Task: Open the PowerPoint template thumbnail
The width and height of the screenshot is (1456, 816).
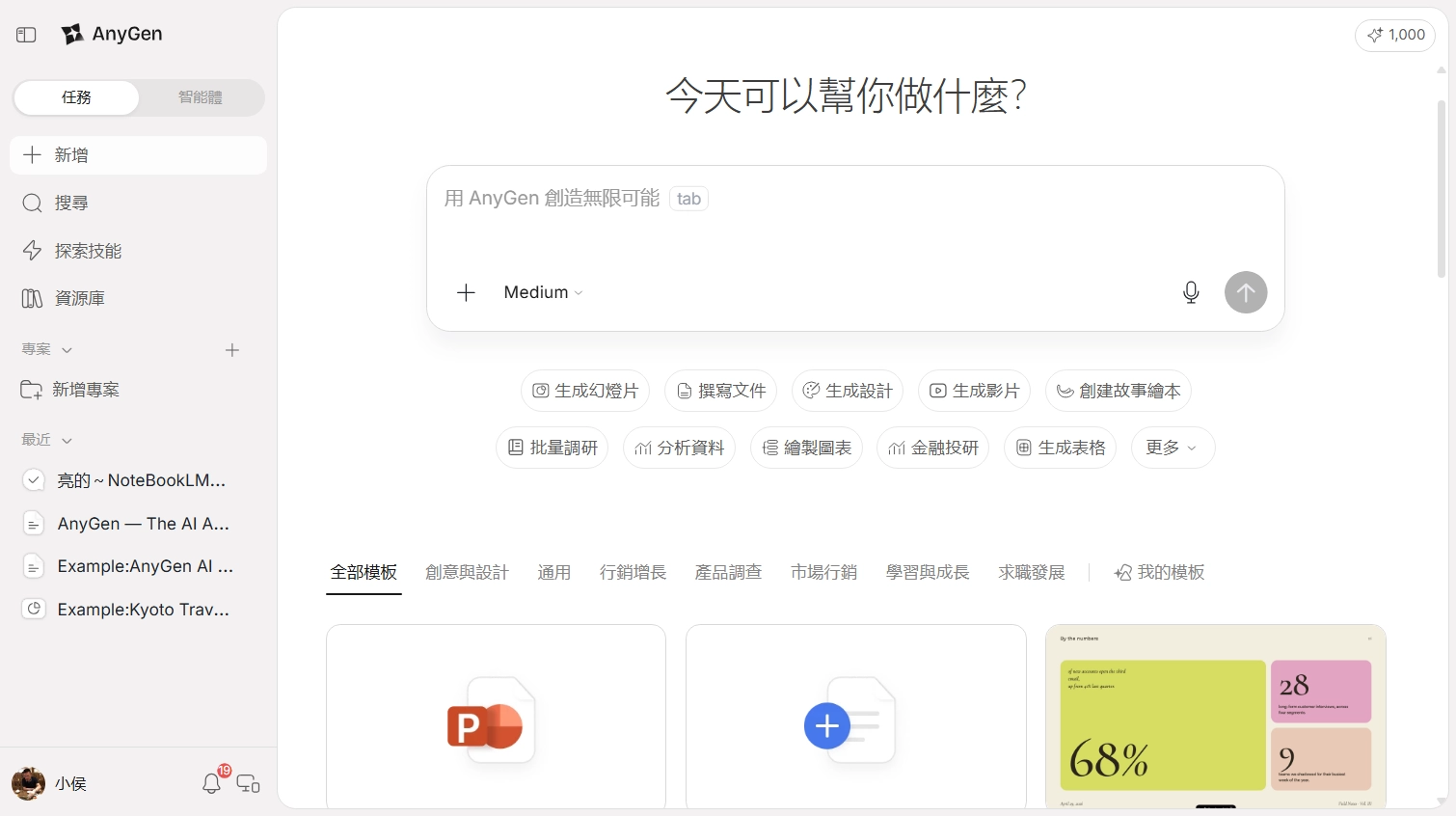Action: coord(496,717)
